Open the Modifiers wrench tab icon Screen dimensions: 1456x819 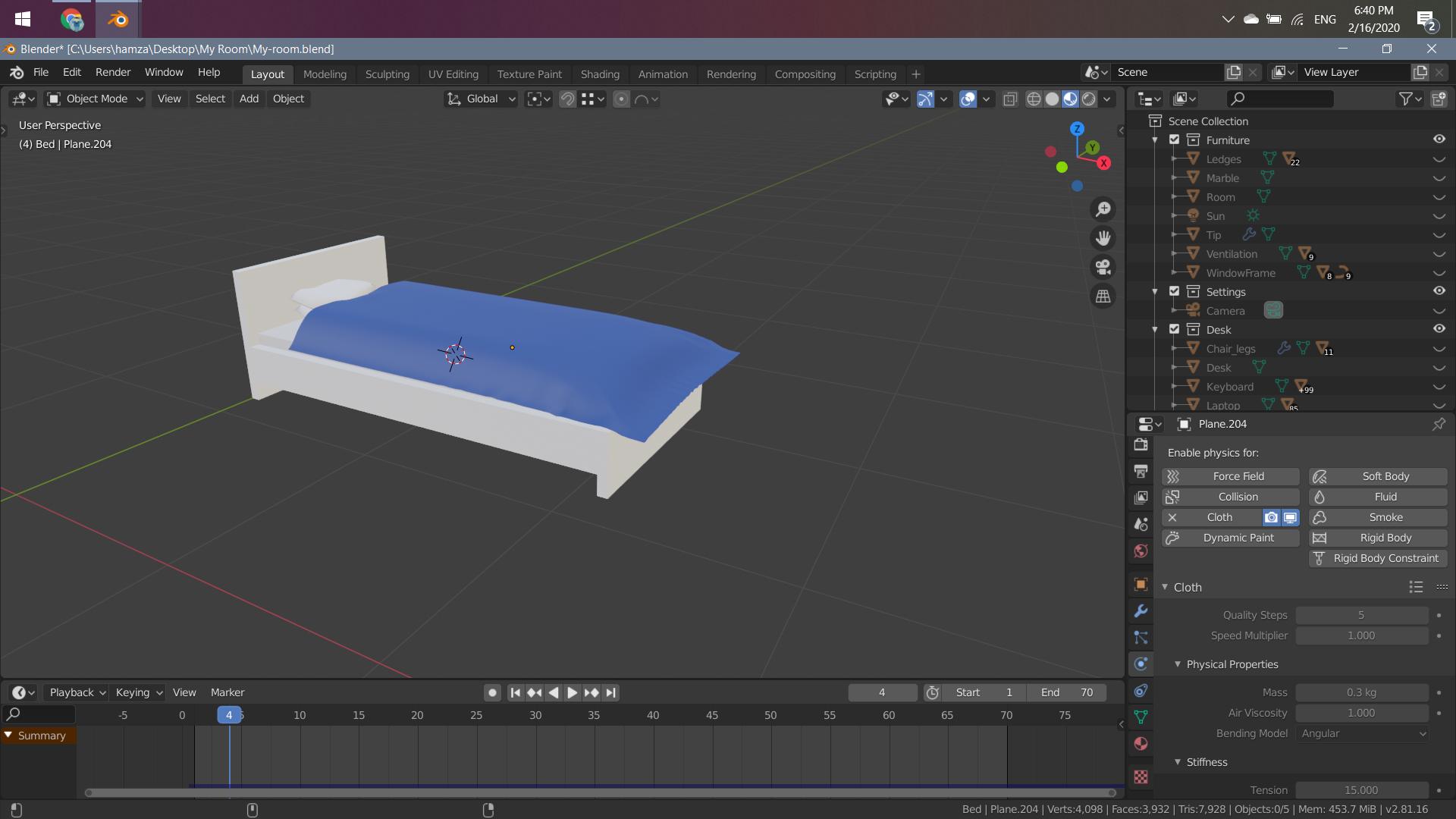point(1141,610)
